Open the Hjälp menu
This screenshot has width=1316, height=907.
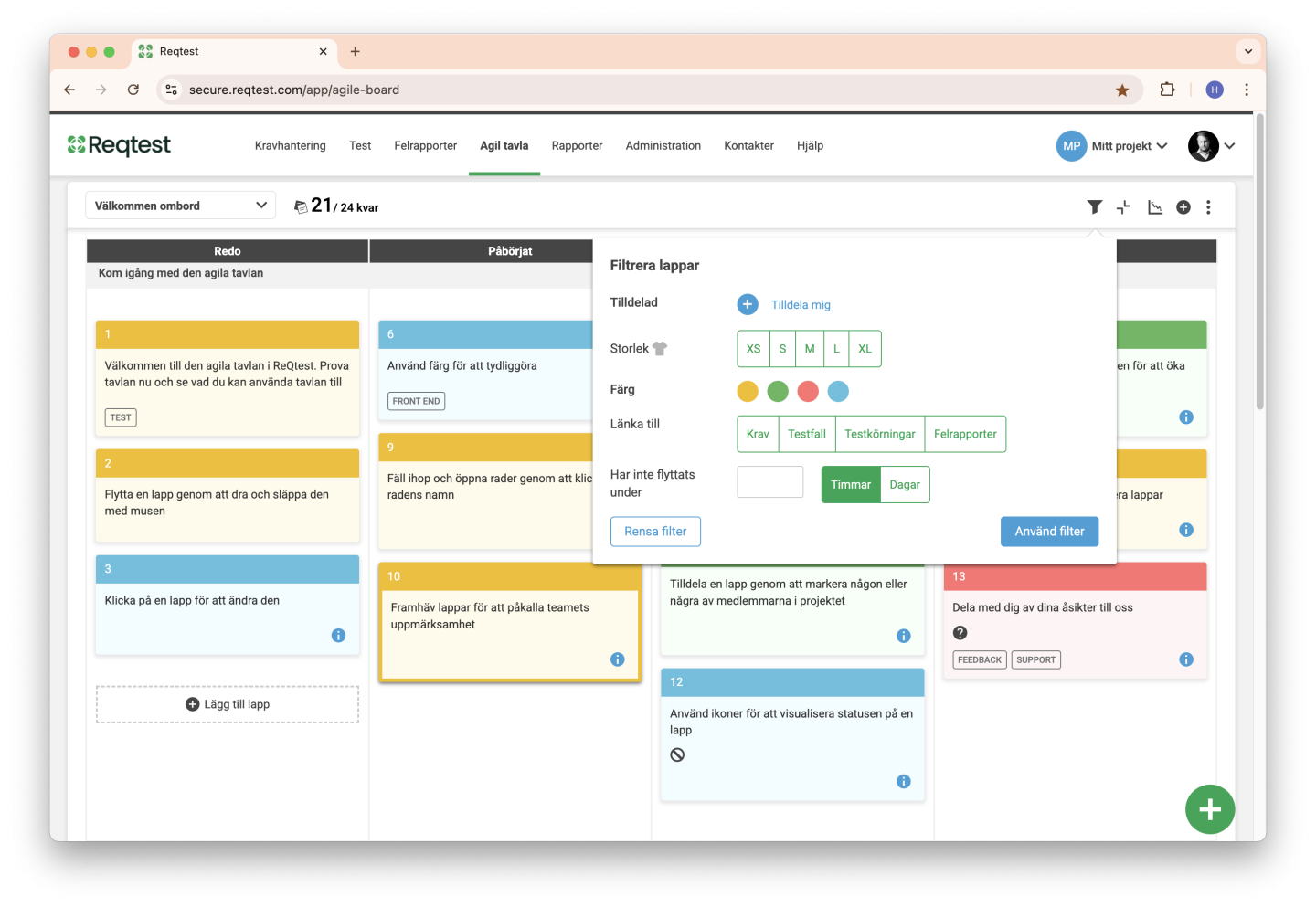click(x=810, y=146)
